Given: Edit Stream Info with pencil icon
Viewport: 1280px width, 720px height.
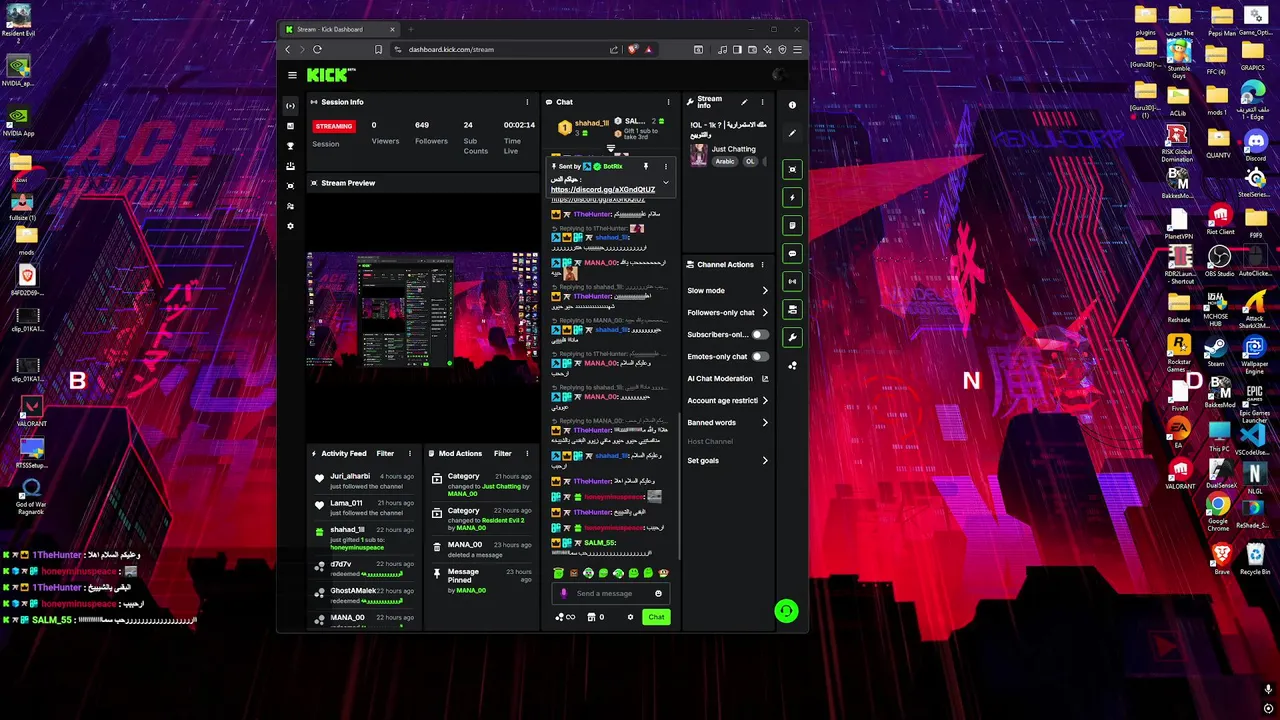Looking at the screenshot, I should 743,102.
